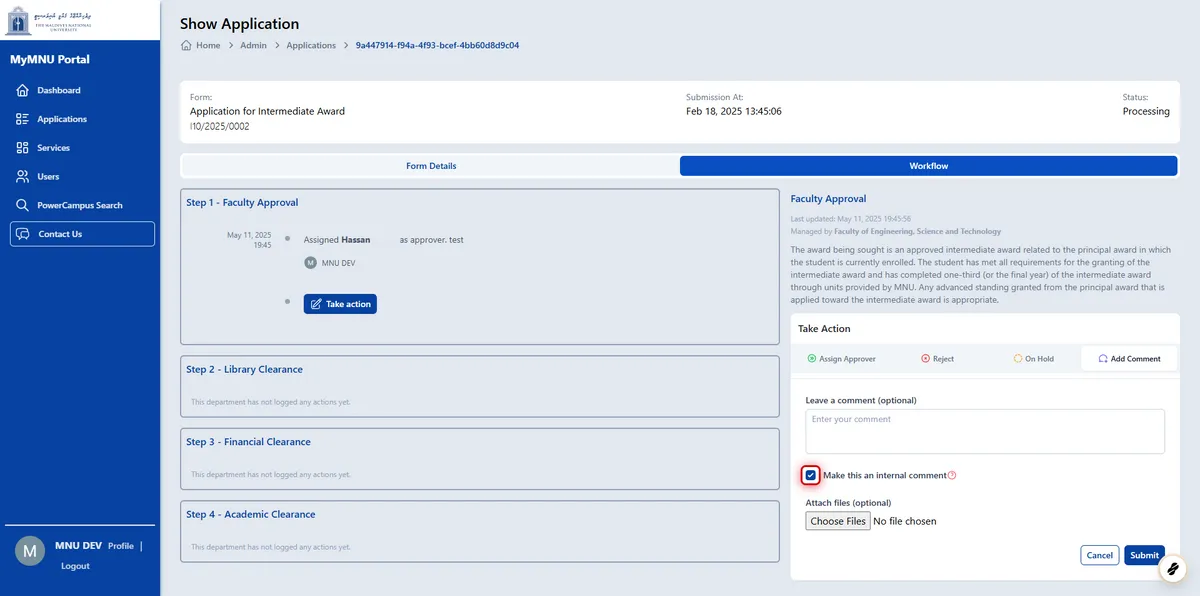Click the PowerCampus Search magnifier icon
This screenshot has width=1200, height=596.
tap(22, 205)
